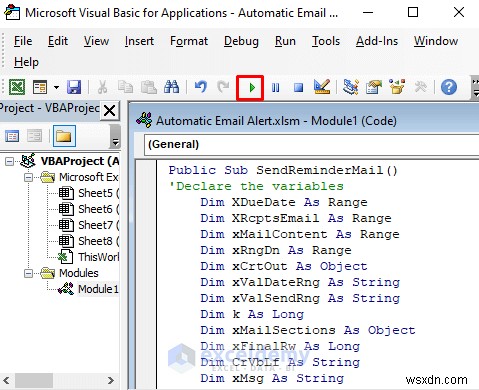This screenshot has width=479, height=390.
Task: Select Sheet7 in project tree
Action: click(95, 225)
